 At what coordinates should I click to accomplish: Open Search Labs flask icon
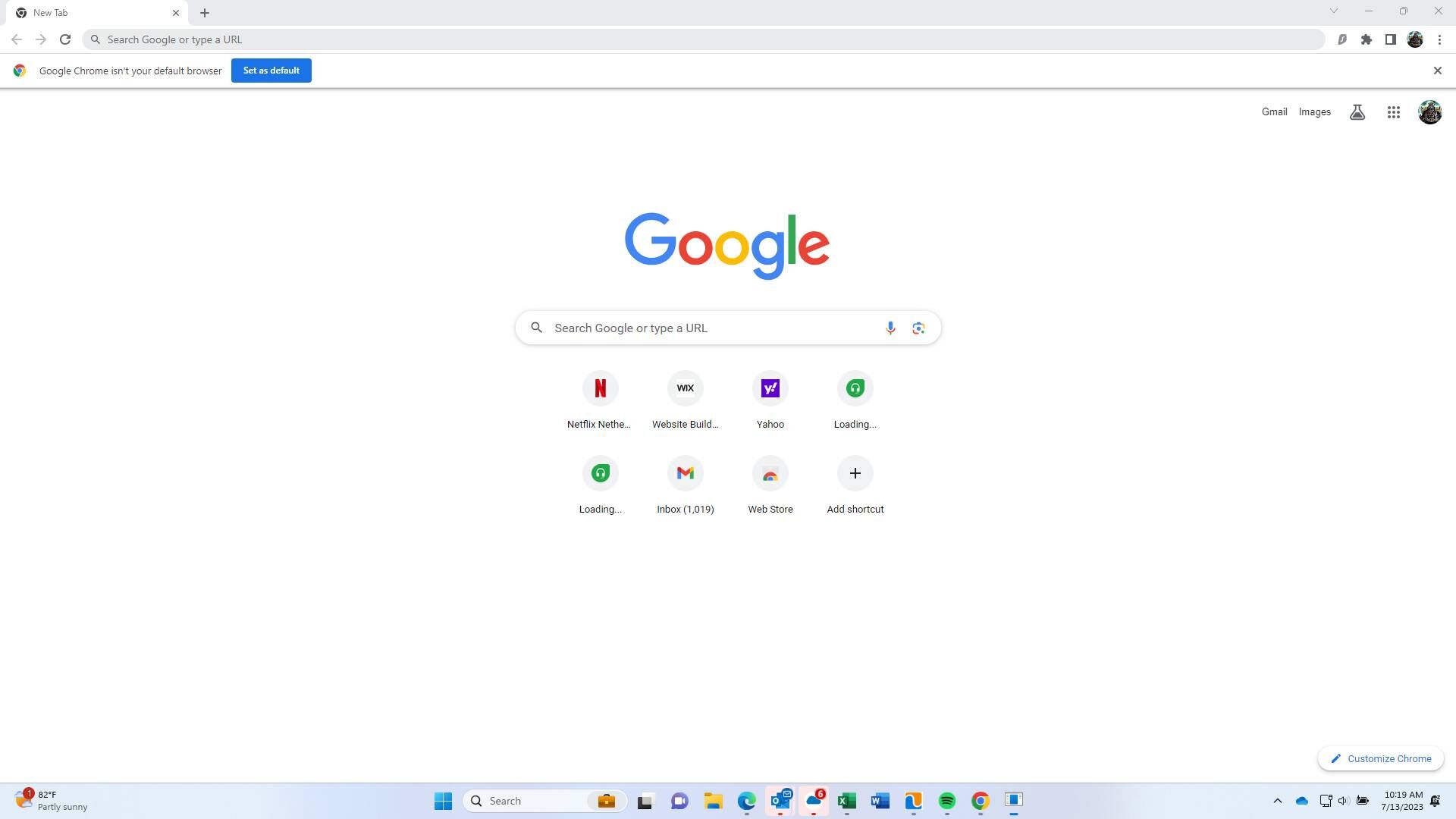(x=1357, y=112)
